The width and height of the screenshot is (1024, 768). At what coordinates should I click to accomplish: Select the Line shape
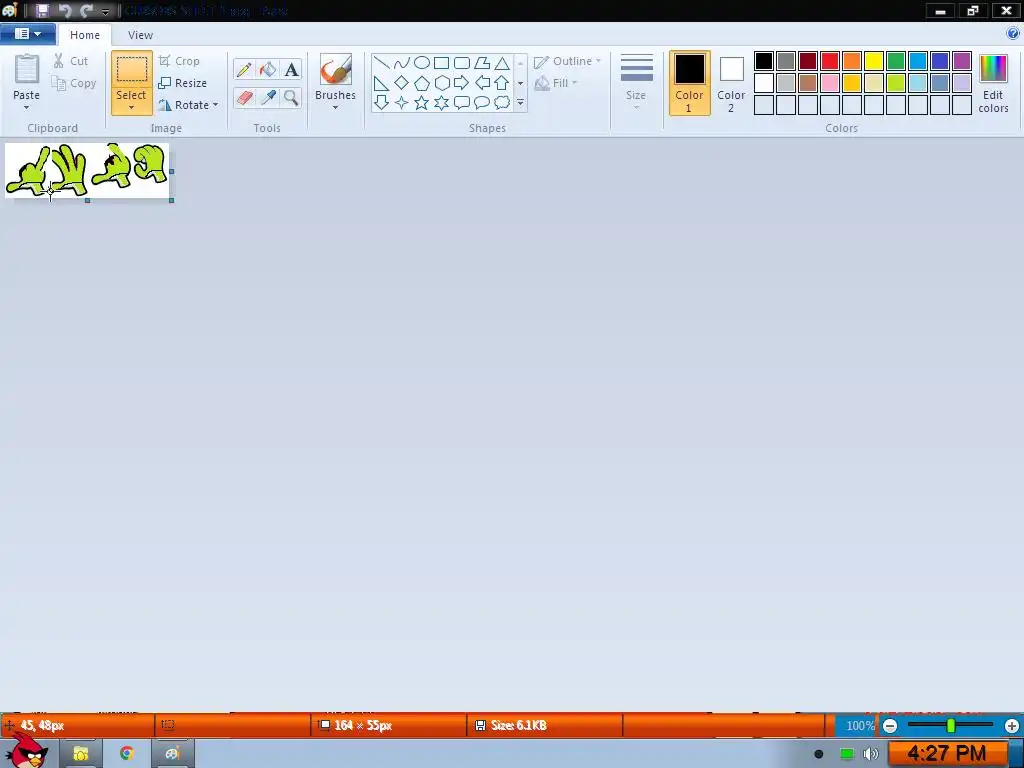(x=381, y=63)
